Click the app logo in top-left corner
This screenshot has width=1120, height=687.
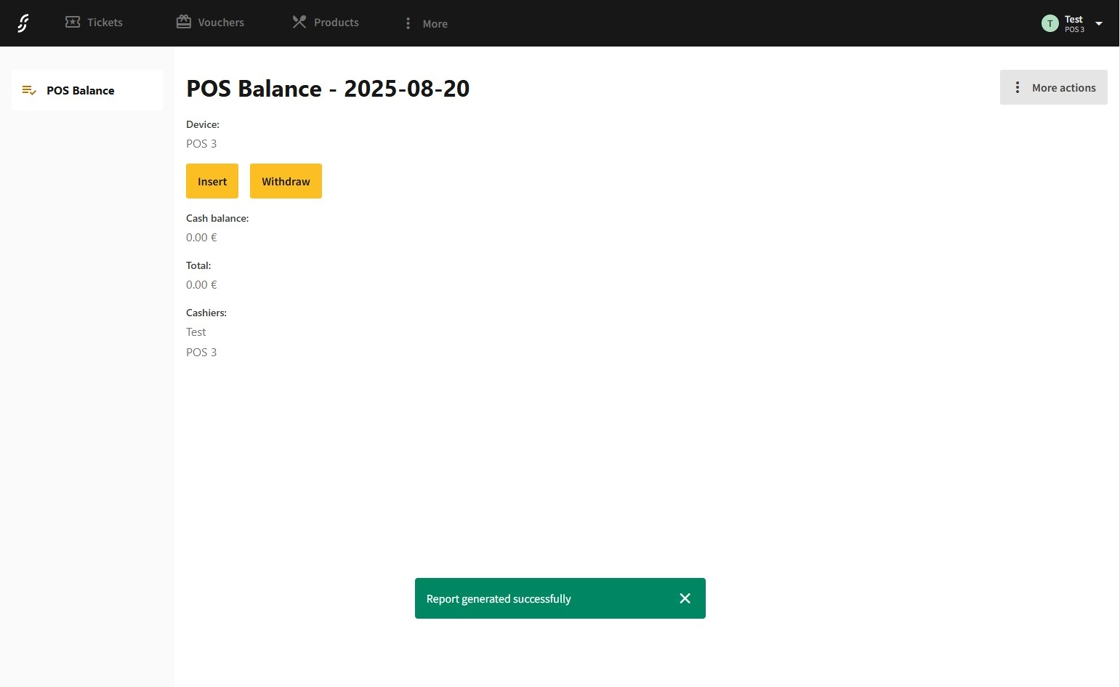[23, 23]
